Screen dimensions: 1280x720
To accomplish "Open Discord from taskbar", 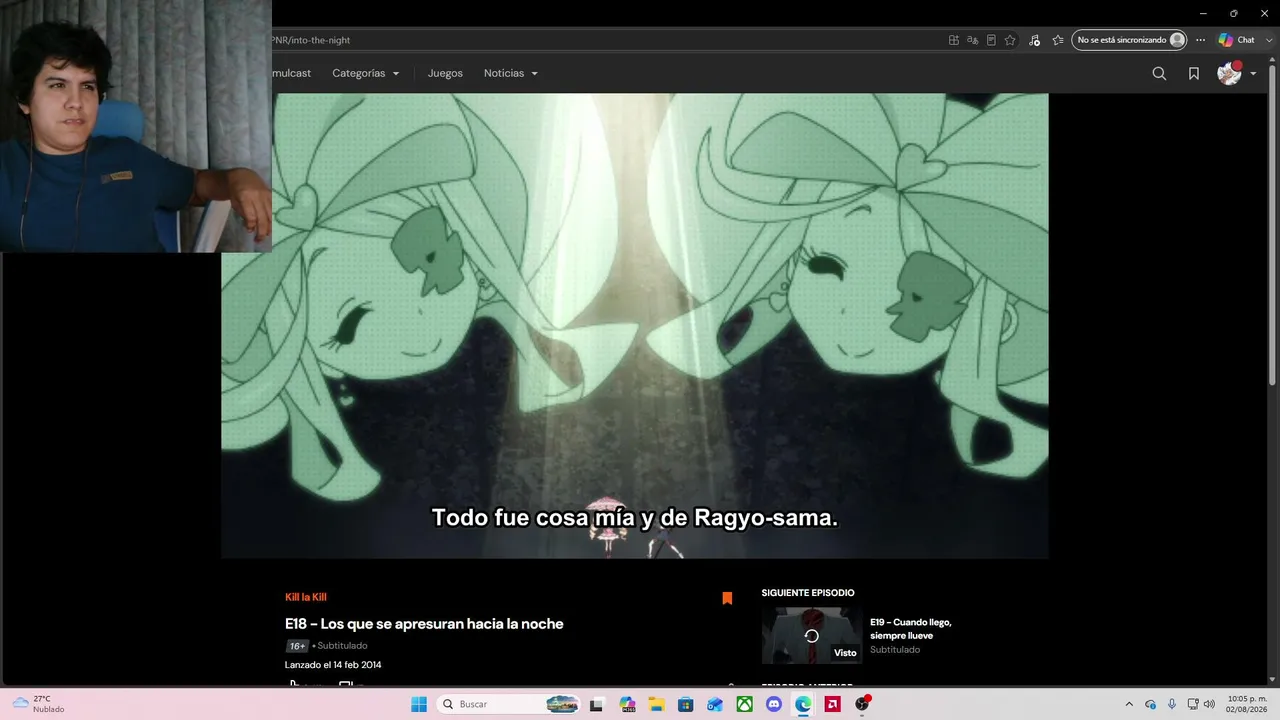I will point(774,704).
